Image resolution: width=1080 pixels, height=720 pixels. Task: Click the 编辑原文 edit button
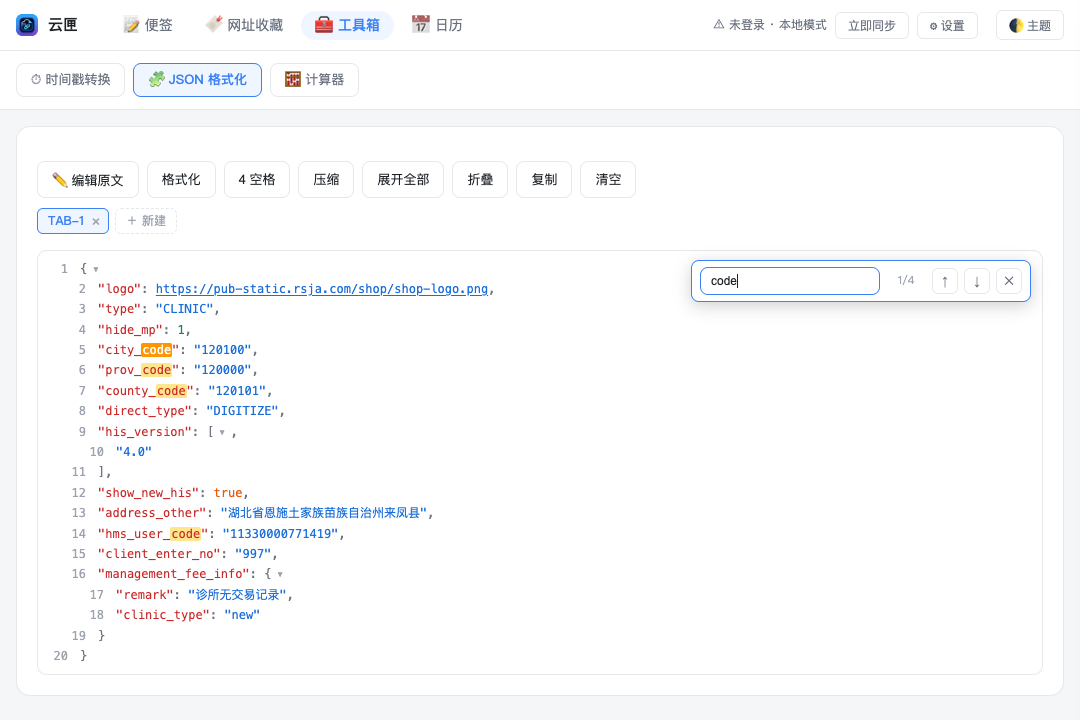[x=88, y=180]
